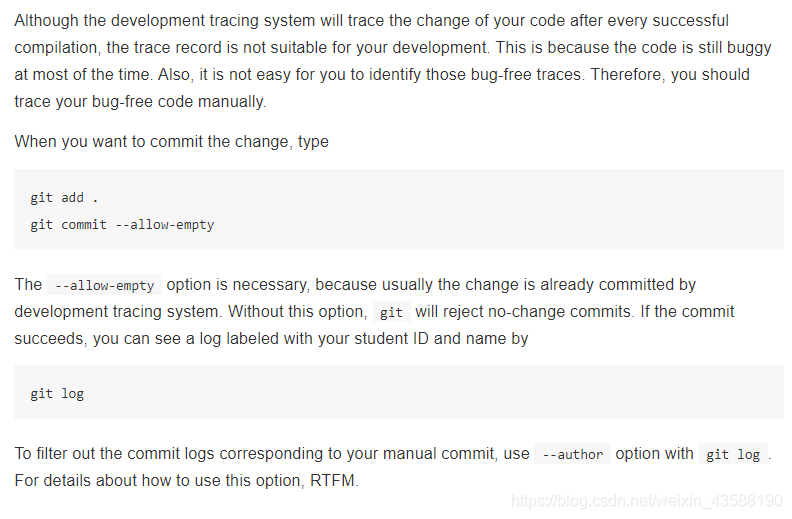Select inline "--allow-empty" code starting the paragraph
This screenshot has height=519, width=792.
pos(104,285)
